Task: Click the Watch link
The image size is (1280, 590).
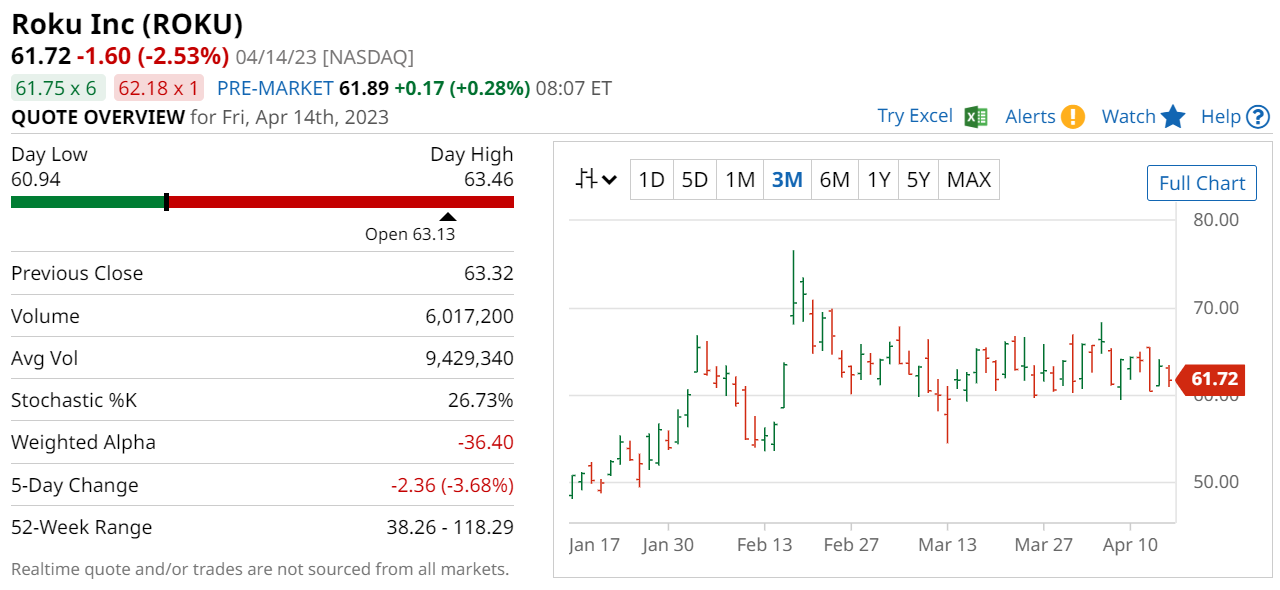Action: coord(1128,117)
